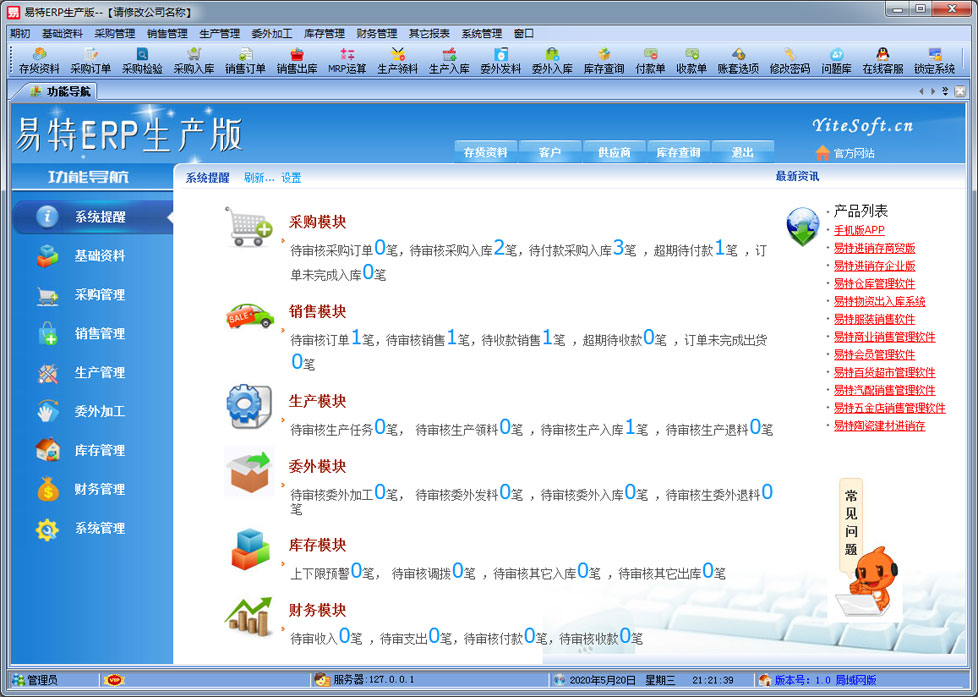Open 在线客服 penguin icon
Screen dimensions: 978x697
click(882, 61)
